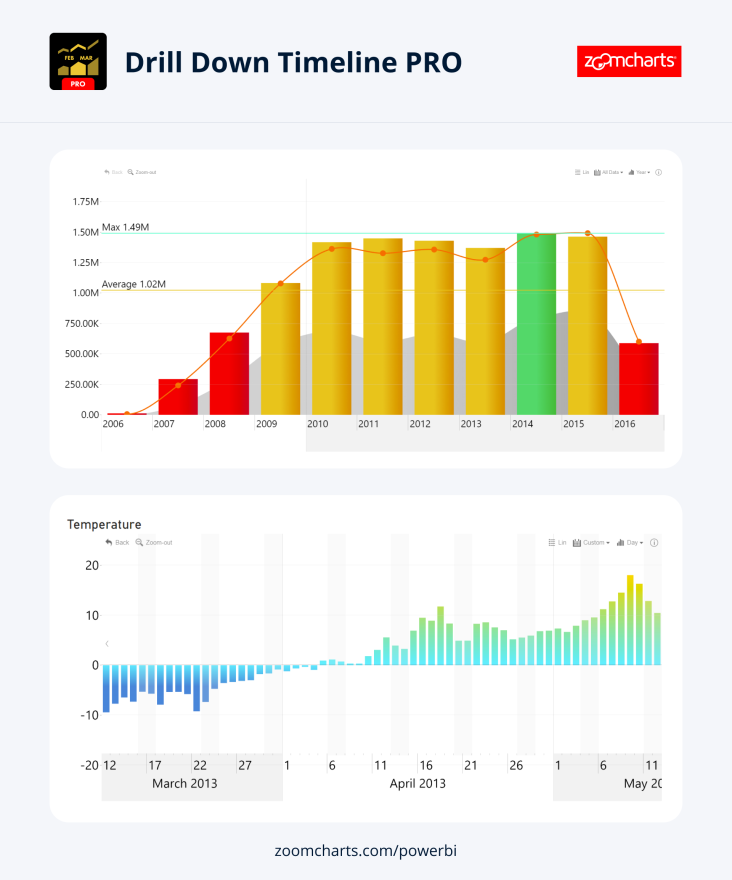The height and width of the screenshot is (880, 732).
Task: Click the partially visible May month label
Action: coord(643,783)
